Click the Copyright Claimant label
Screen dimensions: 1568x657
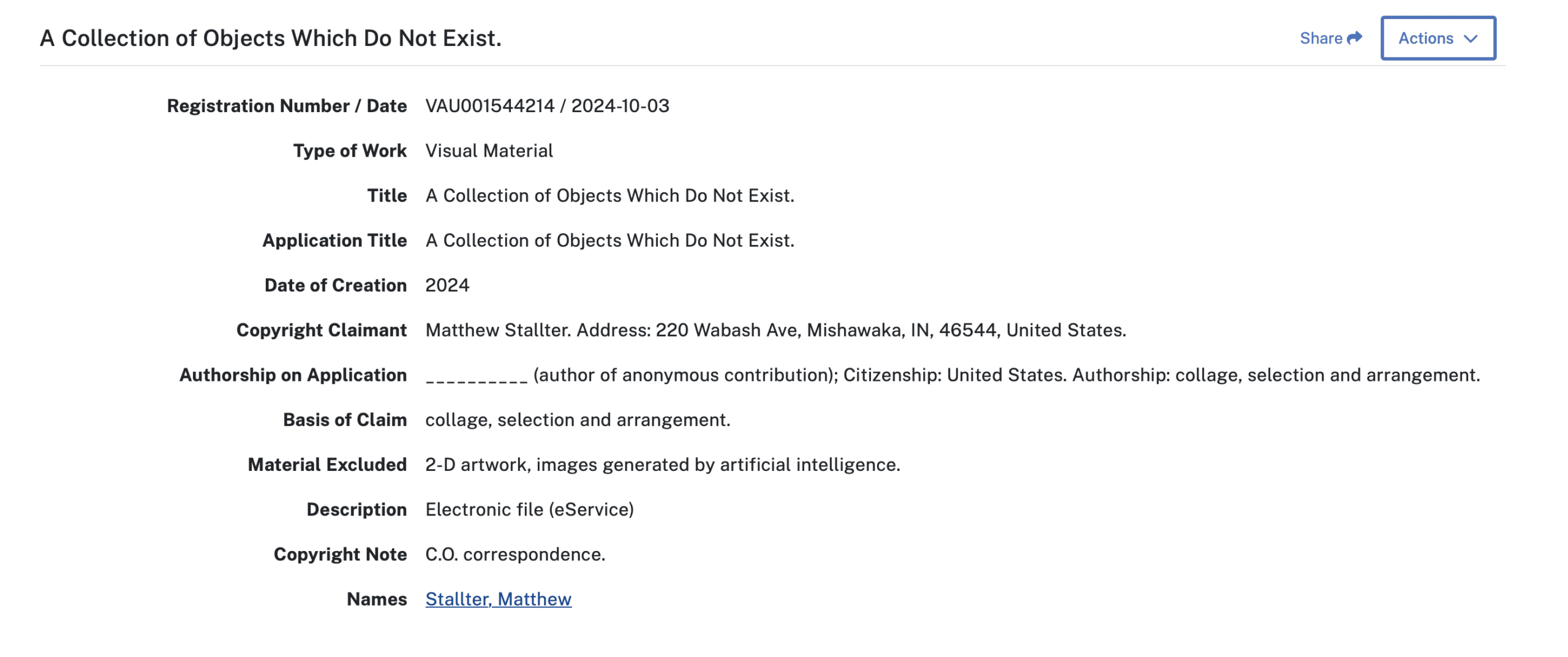point(322,330)
